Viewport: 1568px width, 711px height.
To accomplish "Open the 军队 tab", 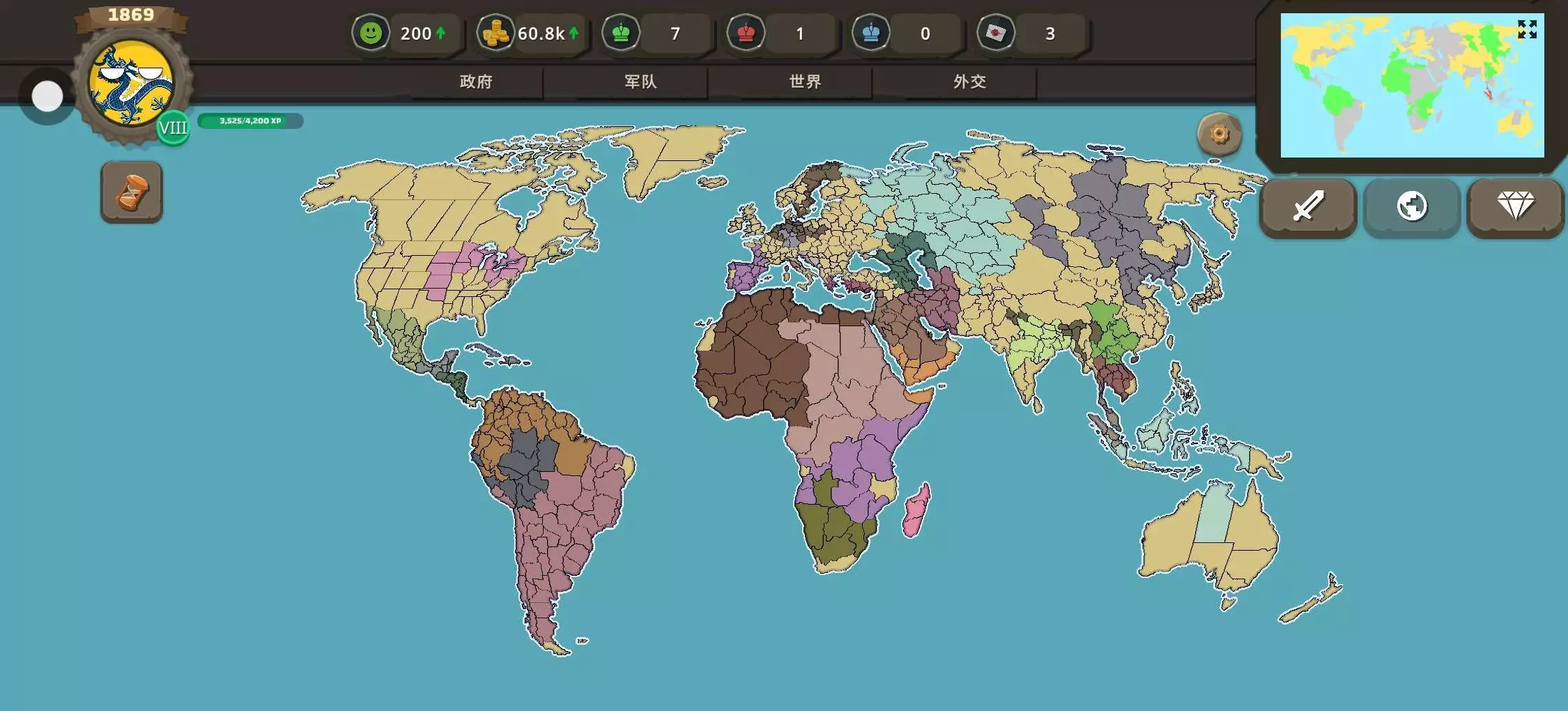I will pos(640,82).
